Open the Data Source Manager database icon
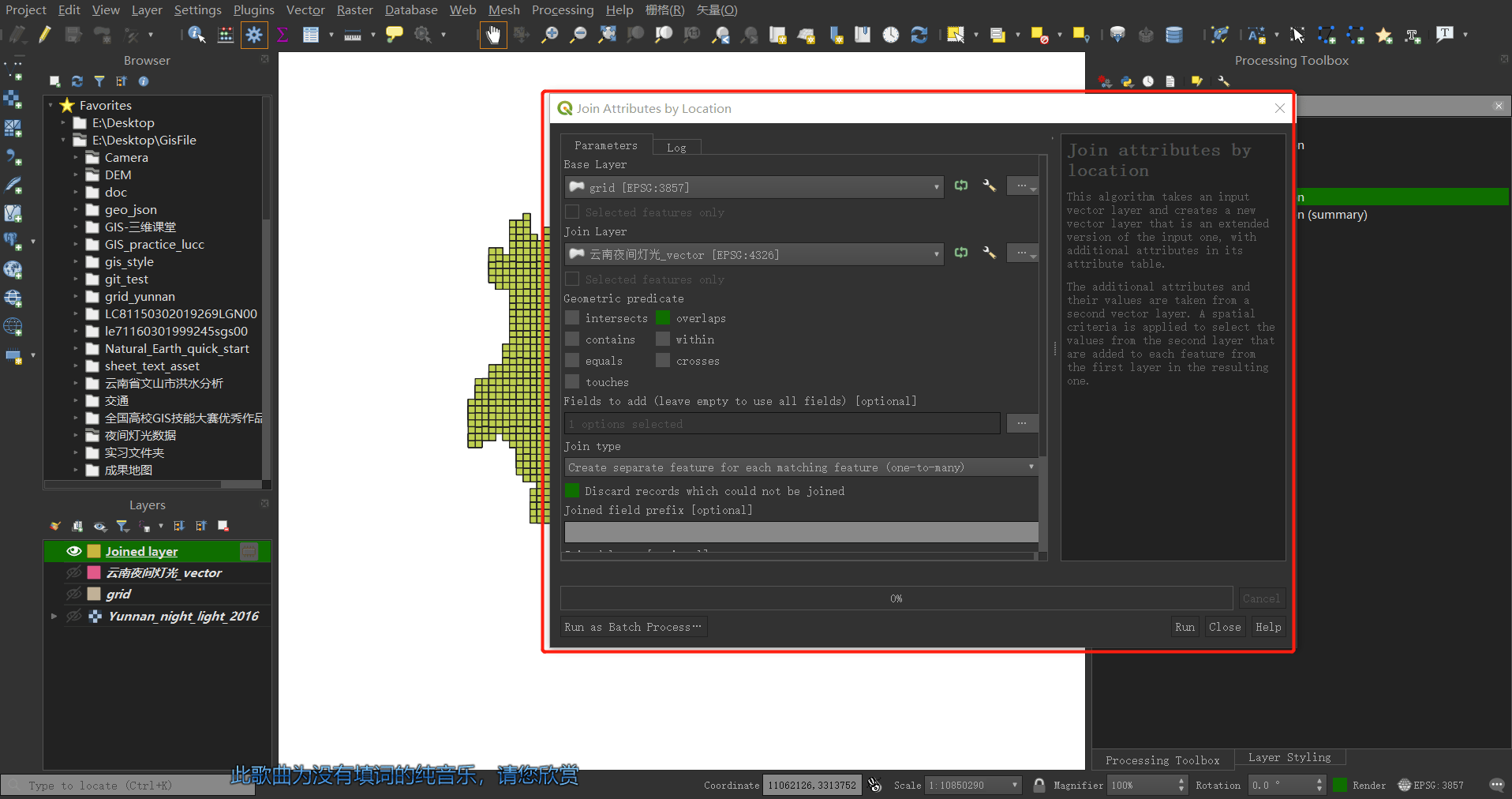This screenshot has width=1512, height=799. (1174, 35)
